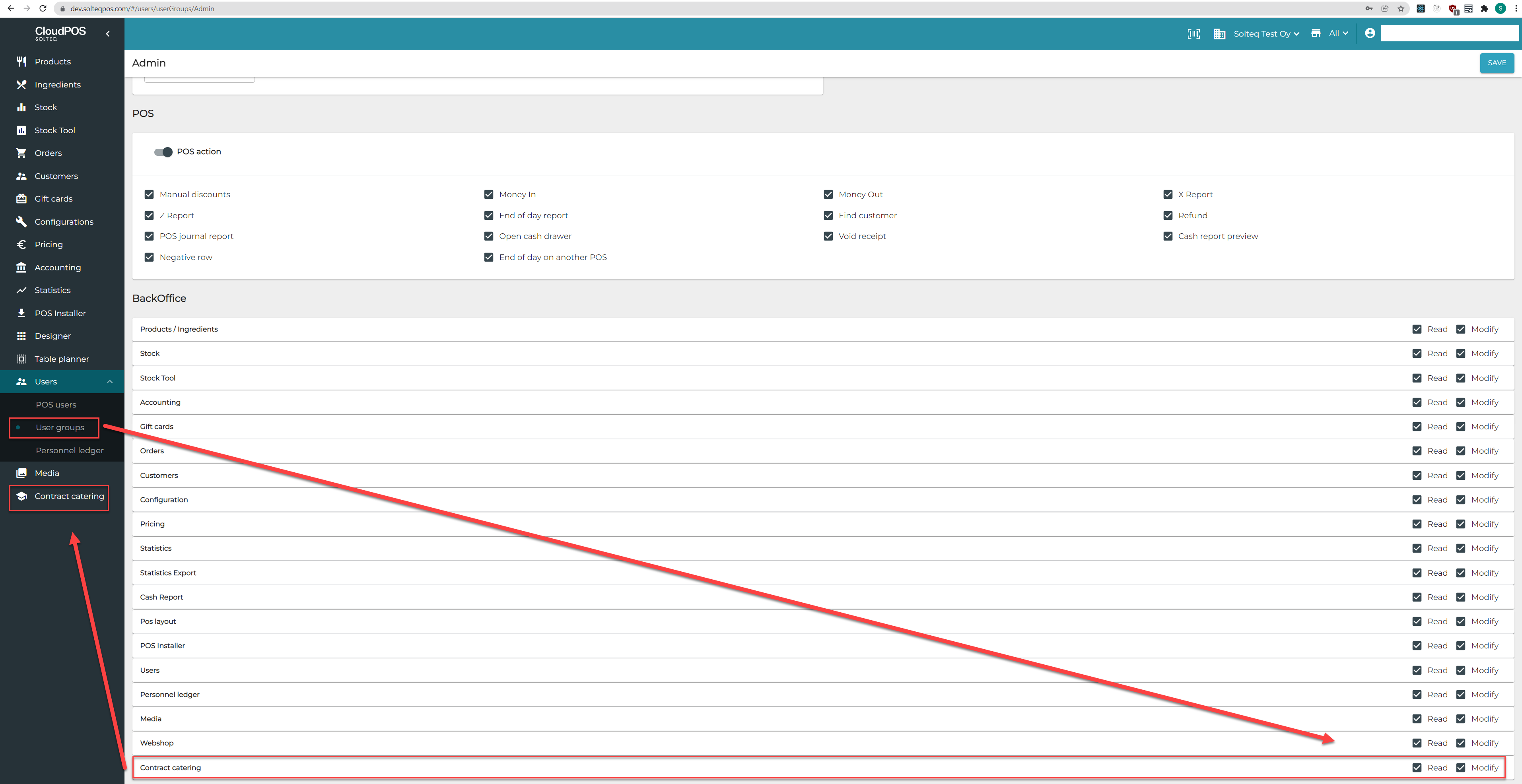Click the Designer grid icon
Viewport: 1522px width, 784px height.
click(x=21, y=336)
